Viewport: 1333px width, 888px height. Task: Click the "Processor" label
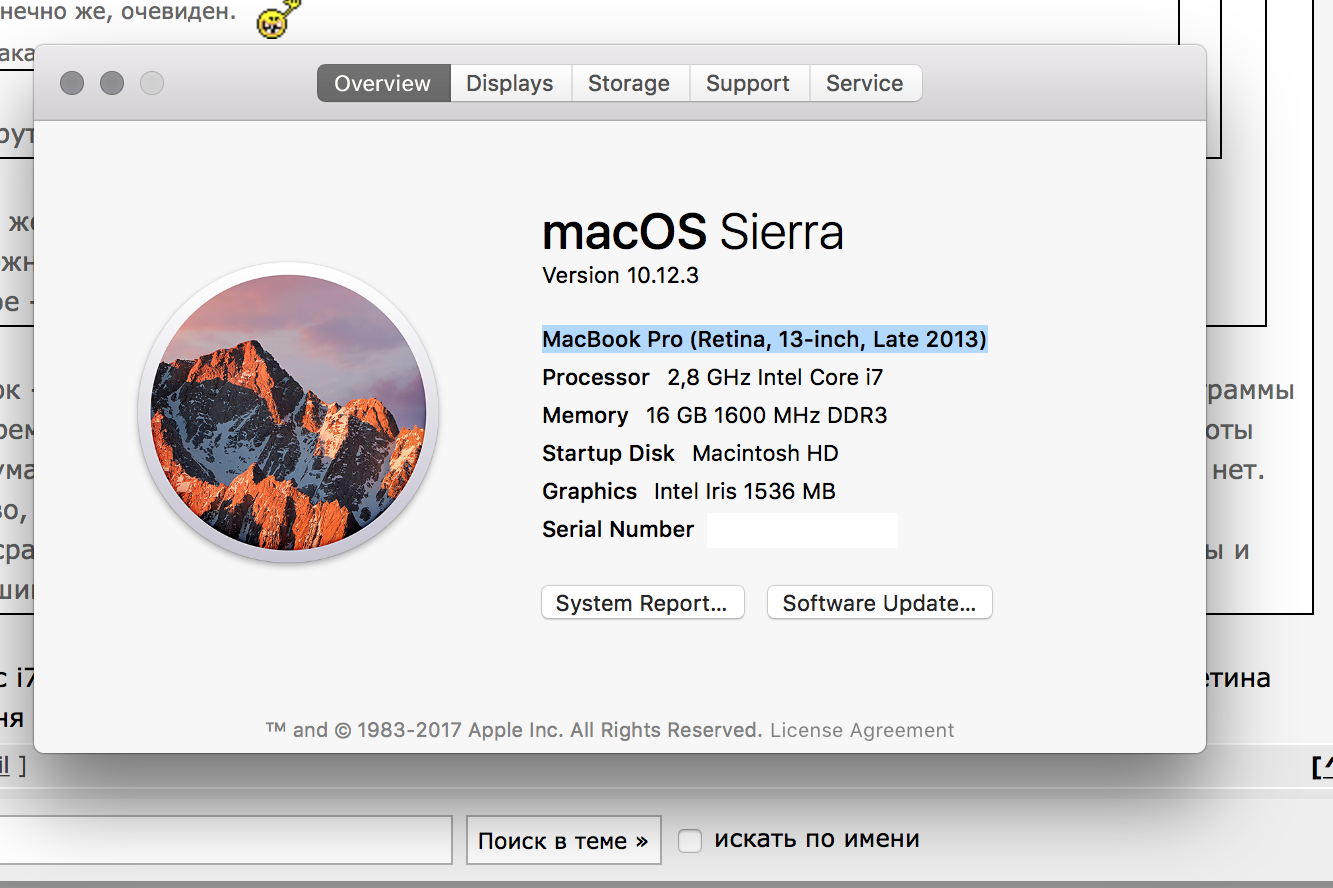[596, 378]
